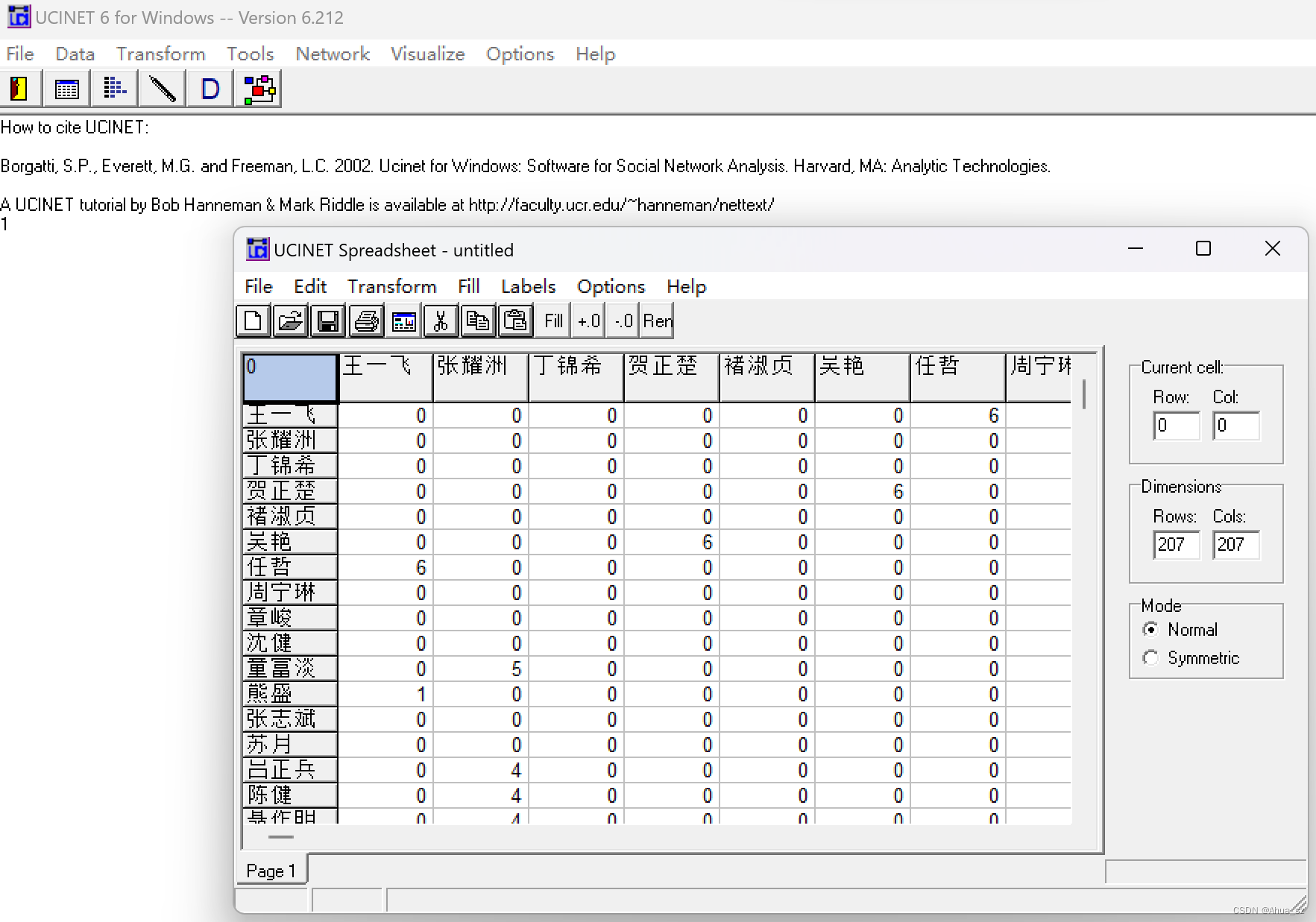The image size is (1316, 922).
Task: Select the Symmetric mode radio button
Action: (1150, 658)
